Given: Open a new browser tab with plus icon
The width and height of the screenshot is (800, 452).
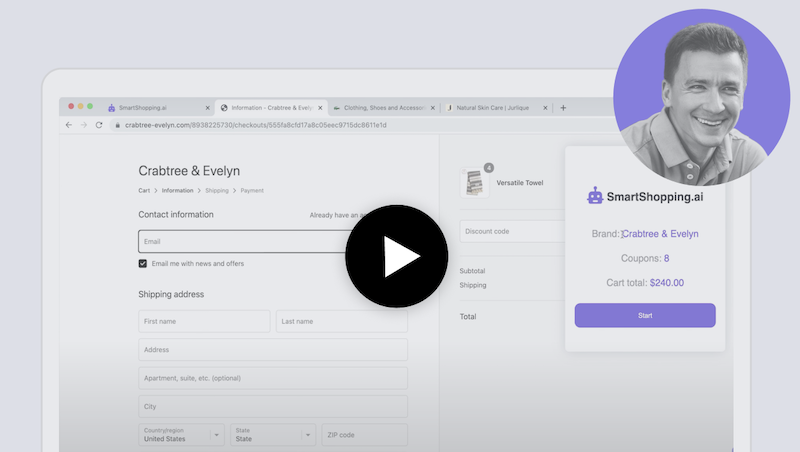Looking at the screenshot, I should [563, 108].
